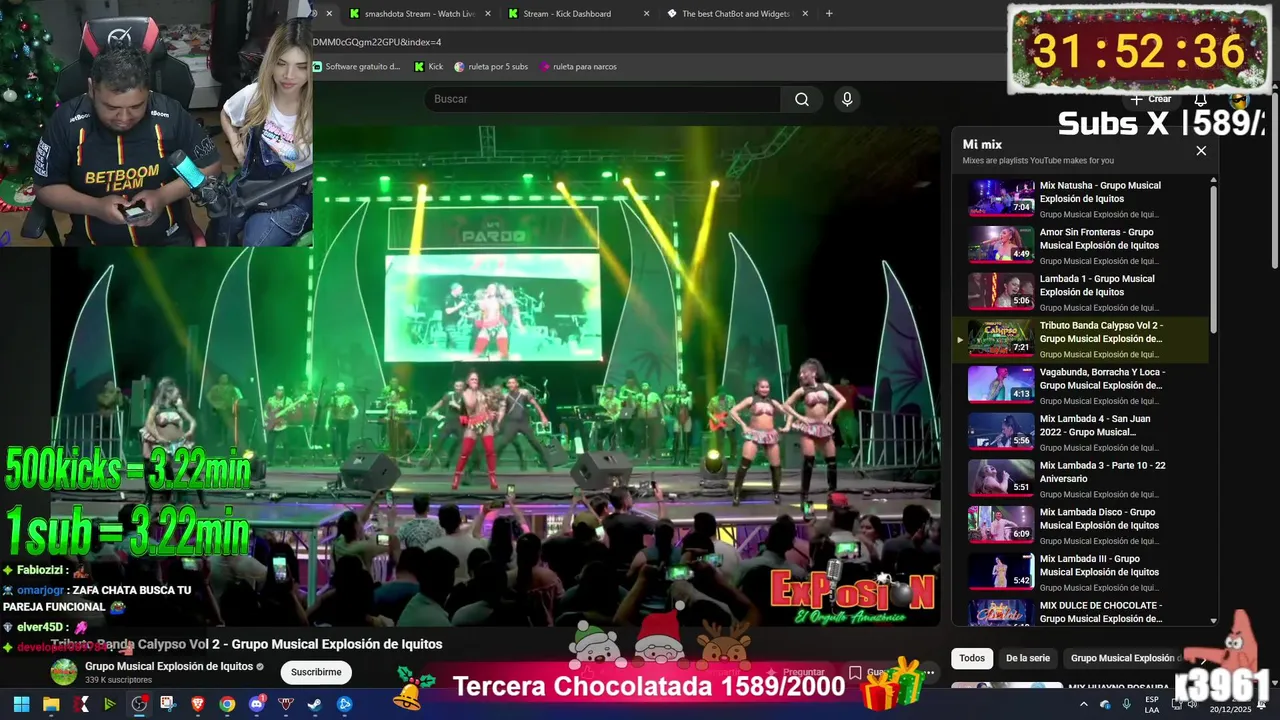Click the ESP LAA language indicator
1280x720 pixels.
point(1152,704)
